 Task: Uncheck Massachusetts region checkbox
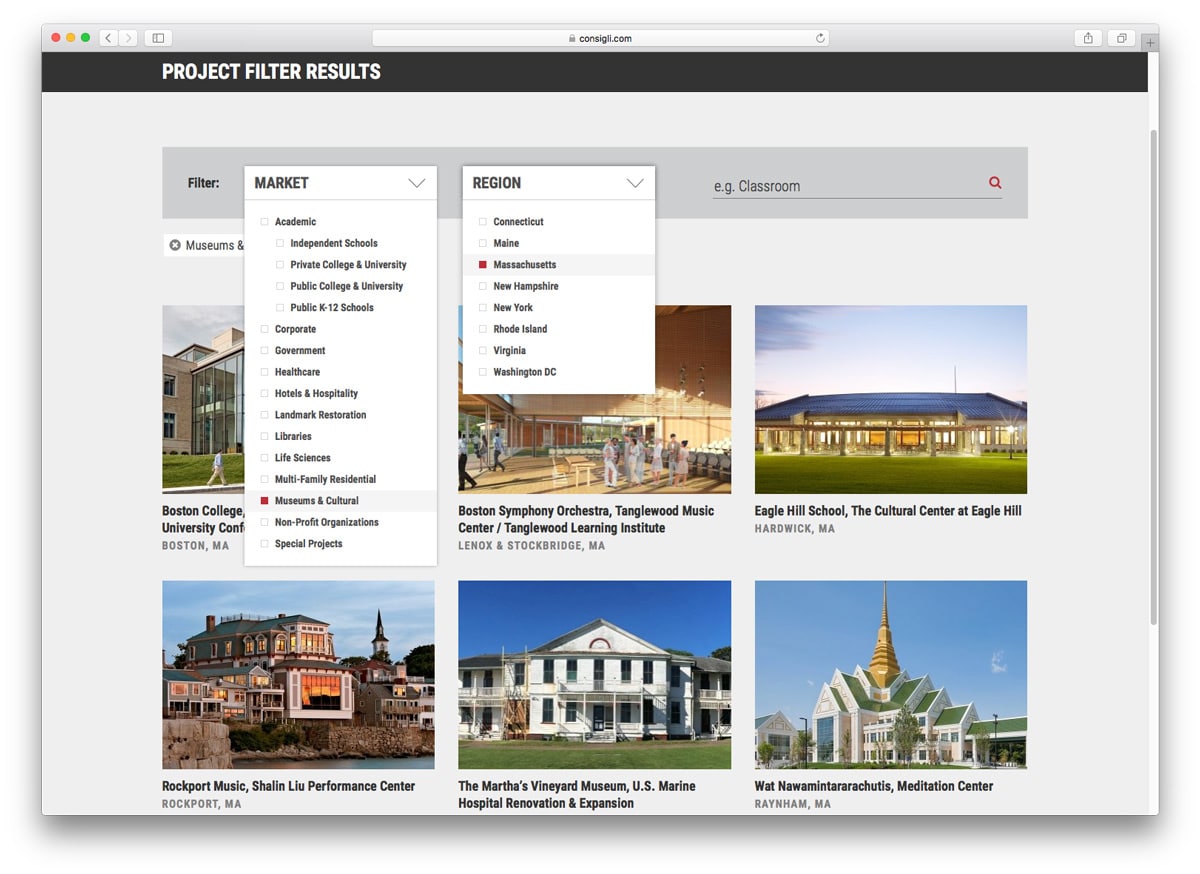point(483,265)
